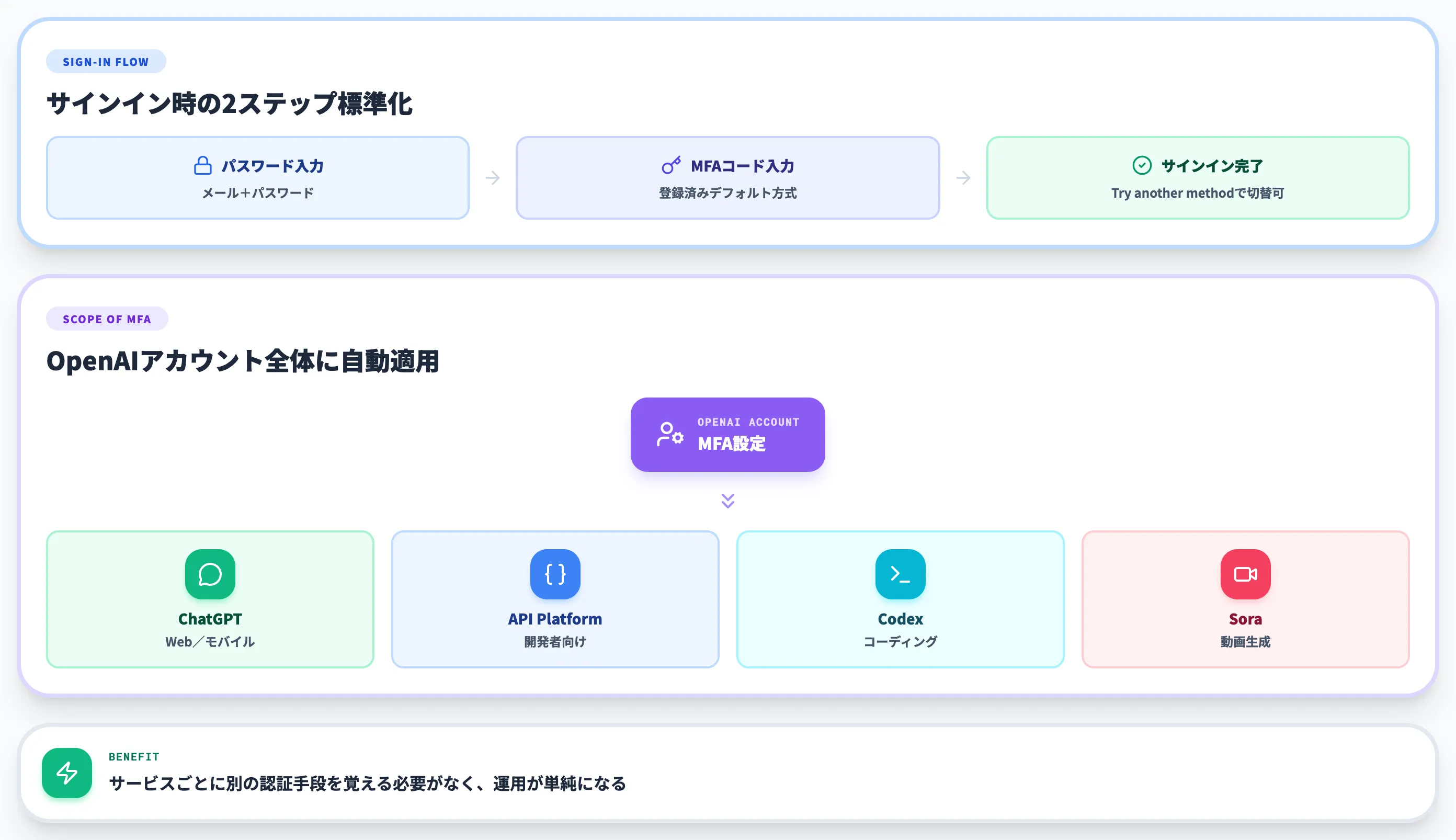
Task: Click the Web／モバイル subtitle
Action: 210,642
